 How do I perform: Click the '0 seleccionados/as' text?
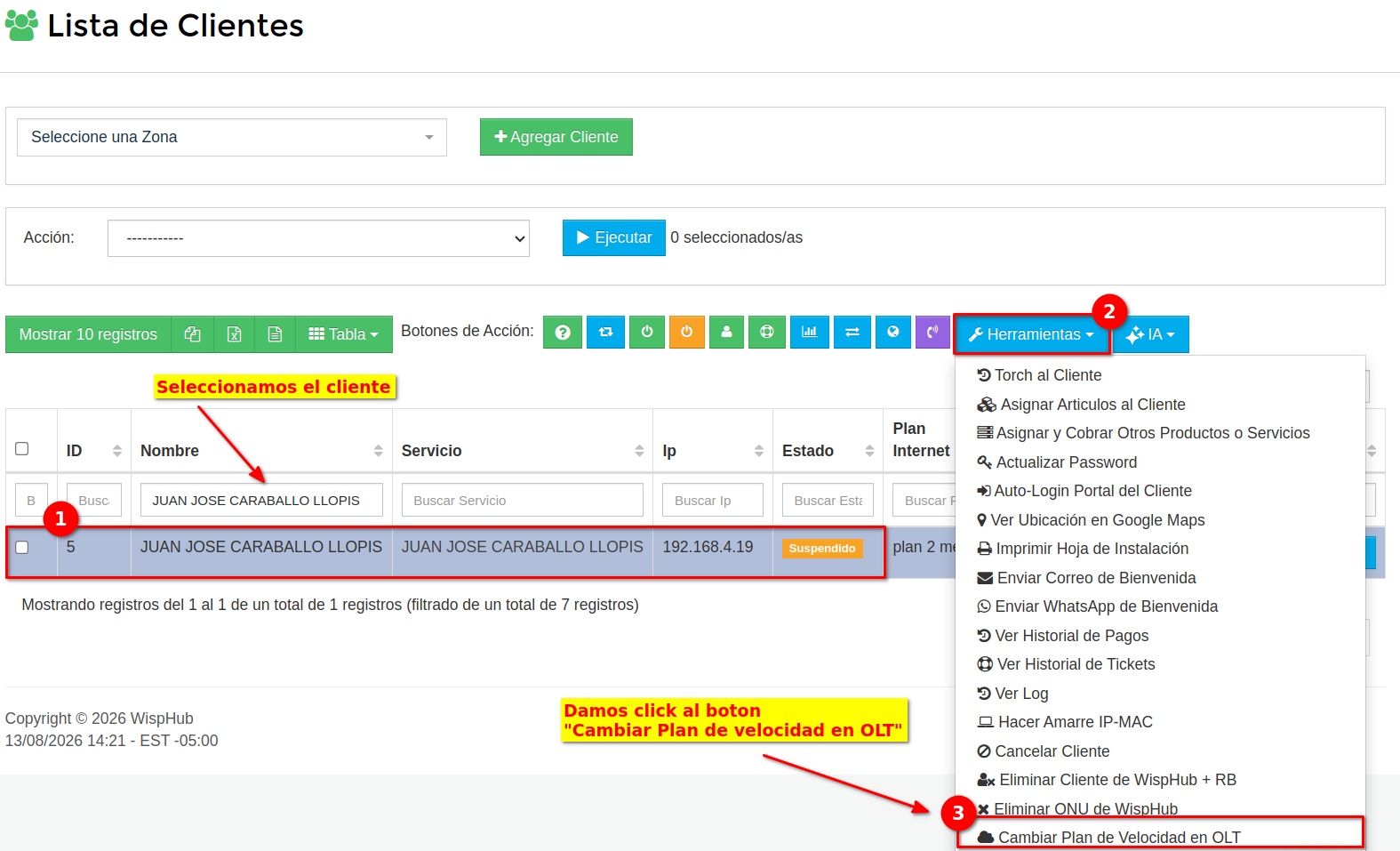tap(737, 237)
